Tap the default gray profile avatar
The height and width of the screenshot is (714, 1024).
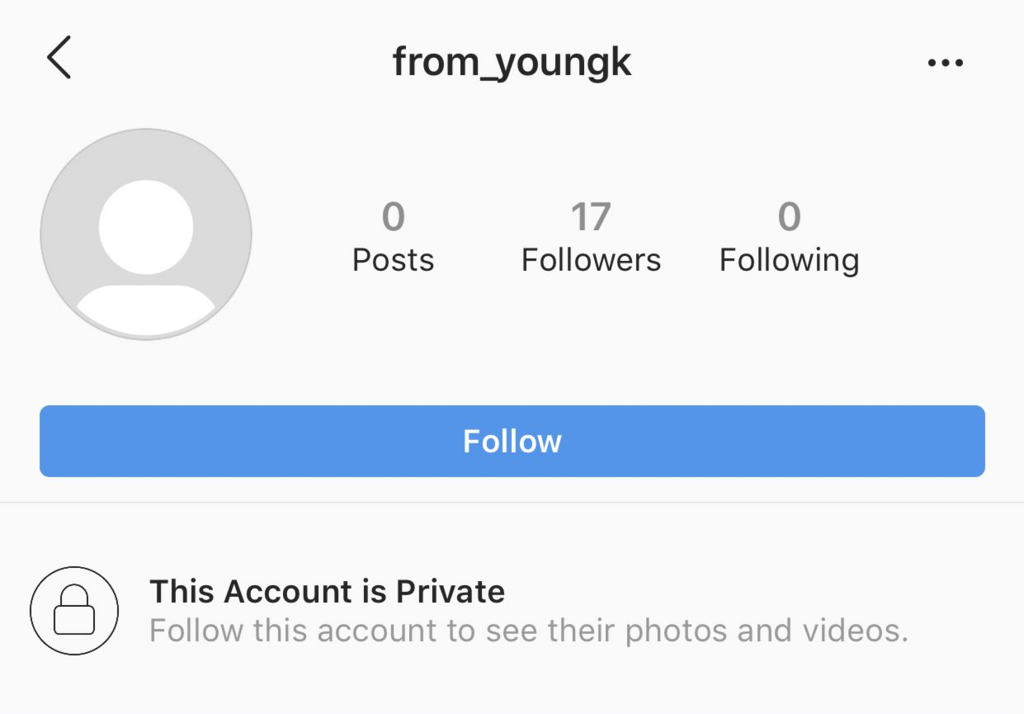[146, 234]
